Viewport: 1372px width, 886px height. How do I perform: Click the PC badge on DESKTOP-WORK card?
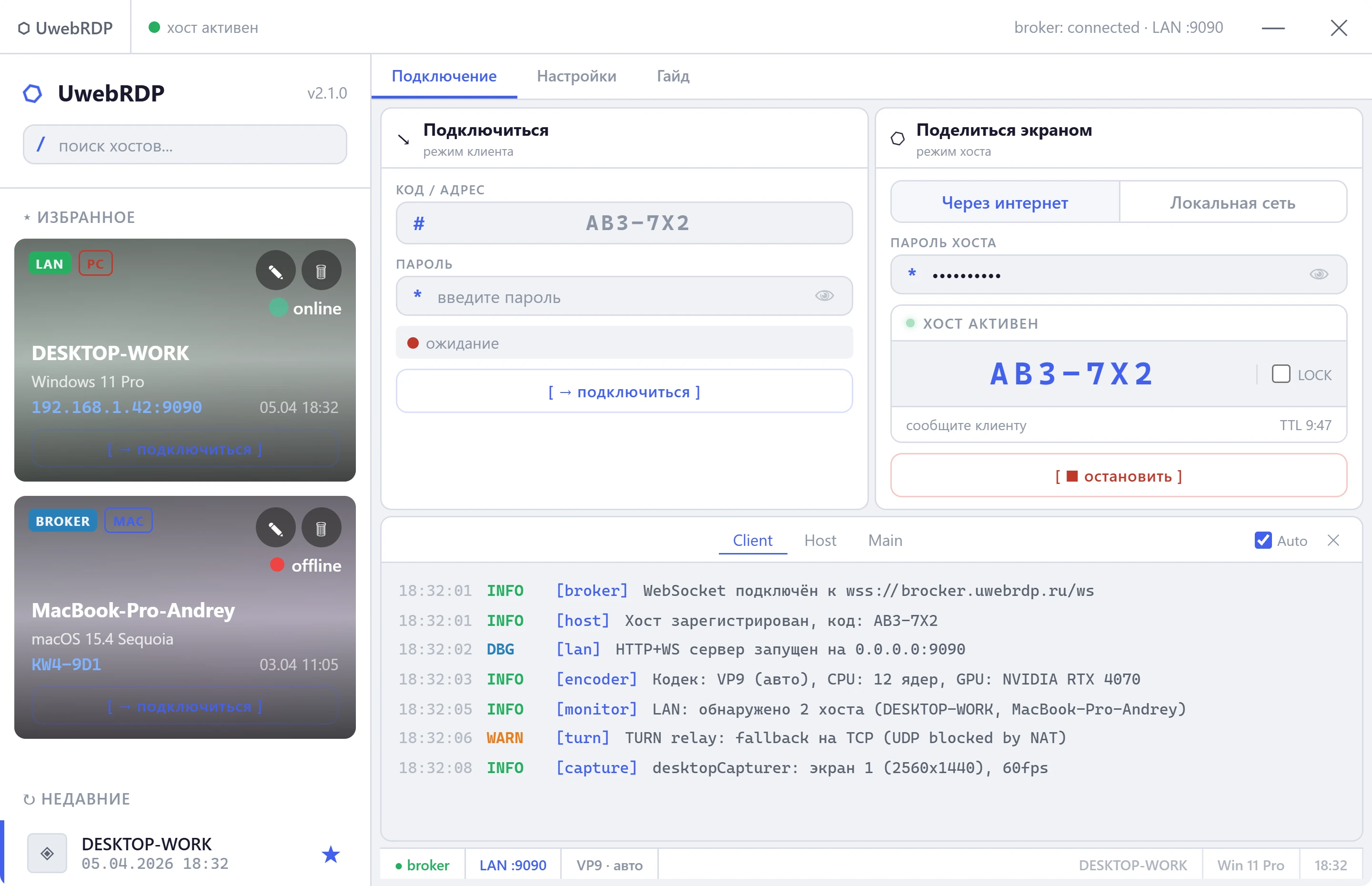95,263
